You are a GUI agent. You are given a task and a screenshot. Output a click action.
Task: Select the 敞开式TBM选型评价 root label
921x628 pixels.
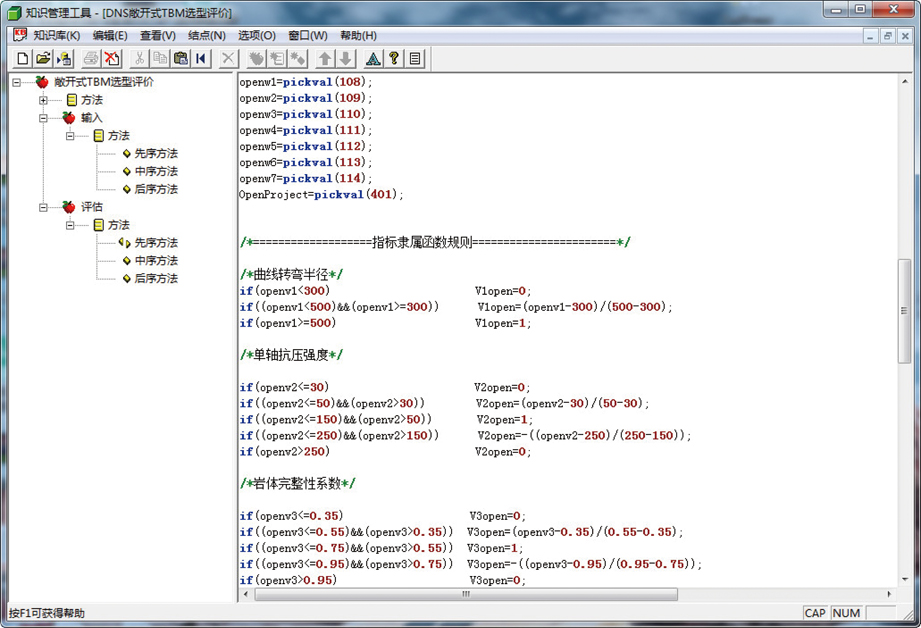pyautogui.click(x=104, y=82)
